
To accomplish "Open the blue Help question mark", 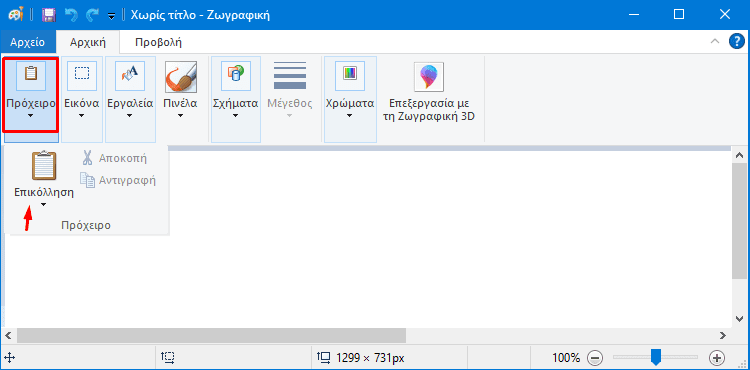I will click(736, 42).
